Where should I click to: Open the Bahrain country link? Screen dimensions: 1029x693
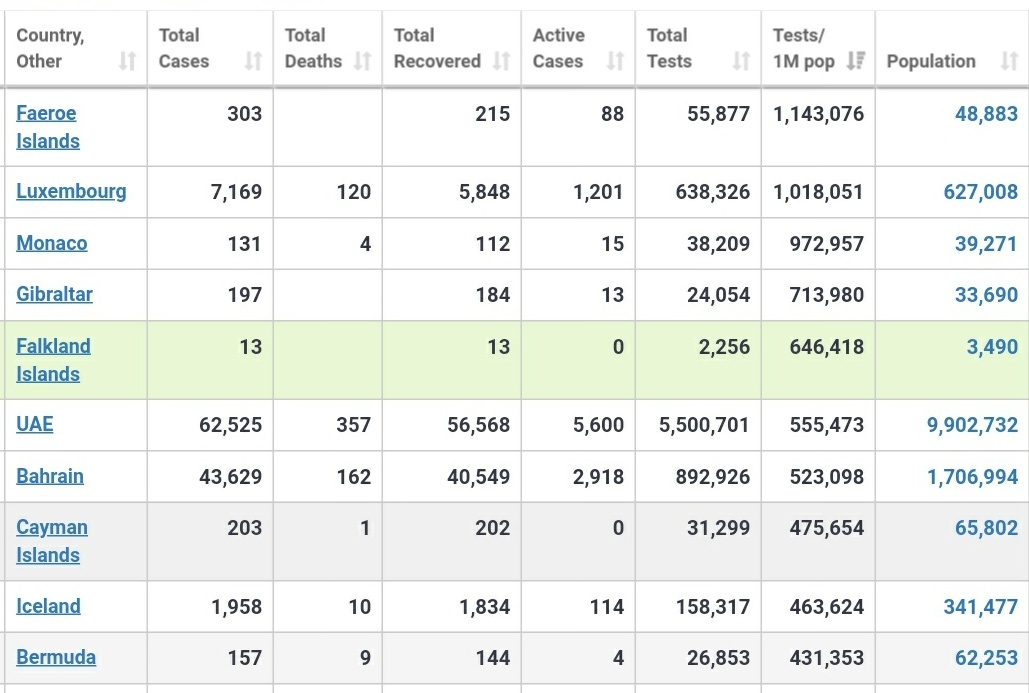point(49,476)
